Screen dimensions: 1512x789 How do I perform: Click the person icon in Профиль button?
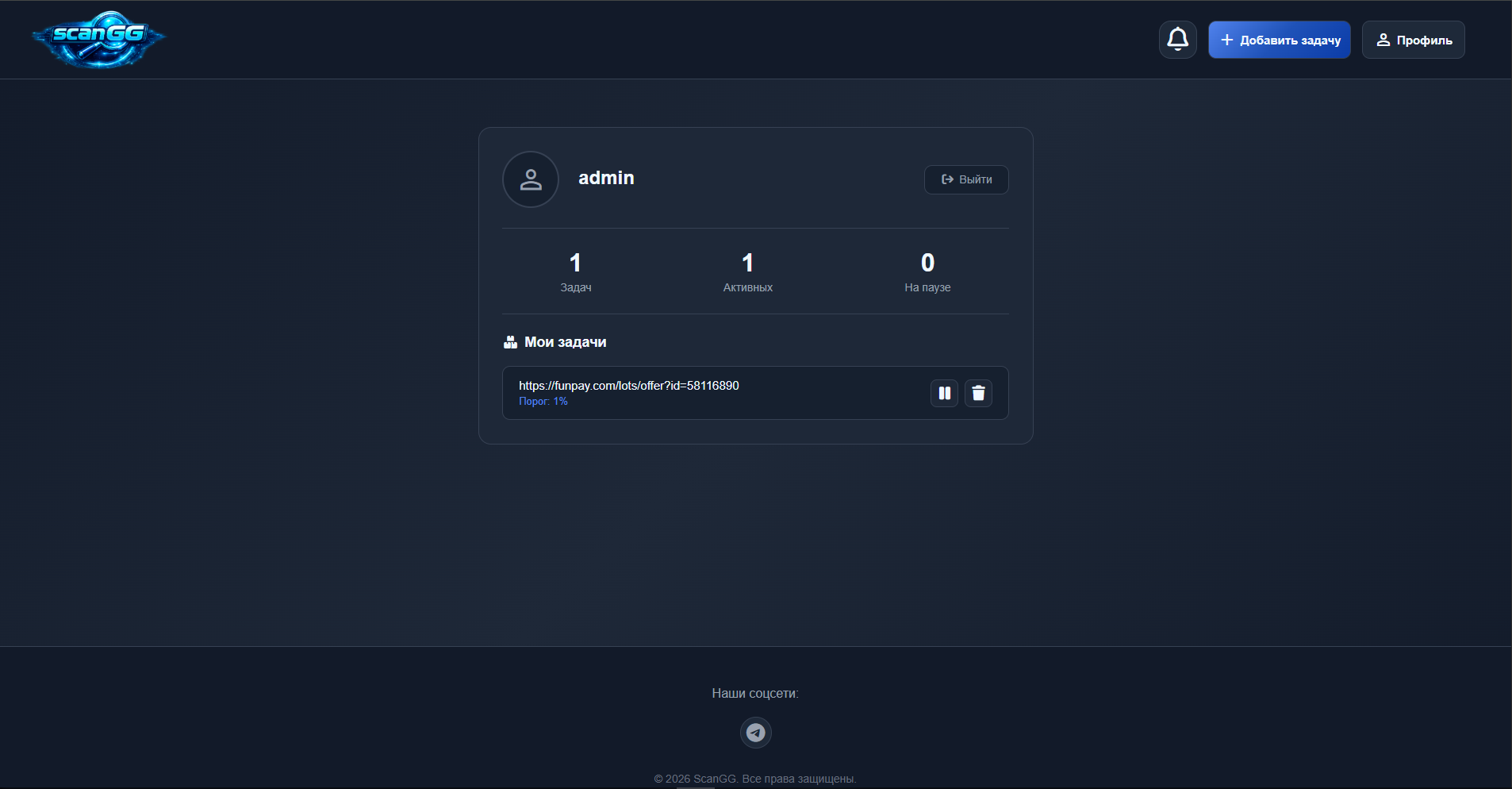pyautogui.click(x=1383, y=40)
